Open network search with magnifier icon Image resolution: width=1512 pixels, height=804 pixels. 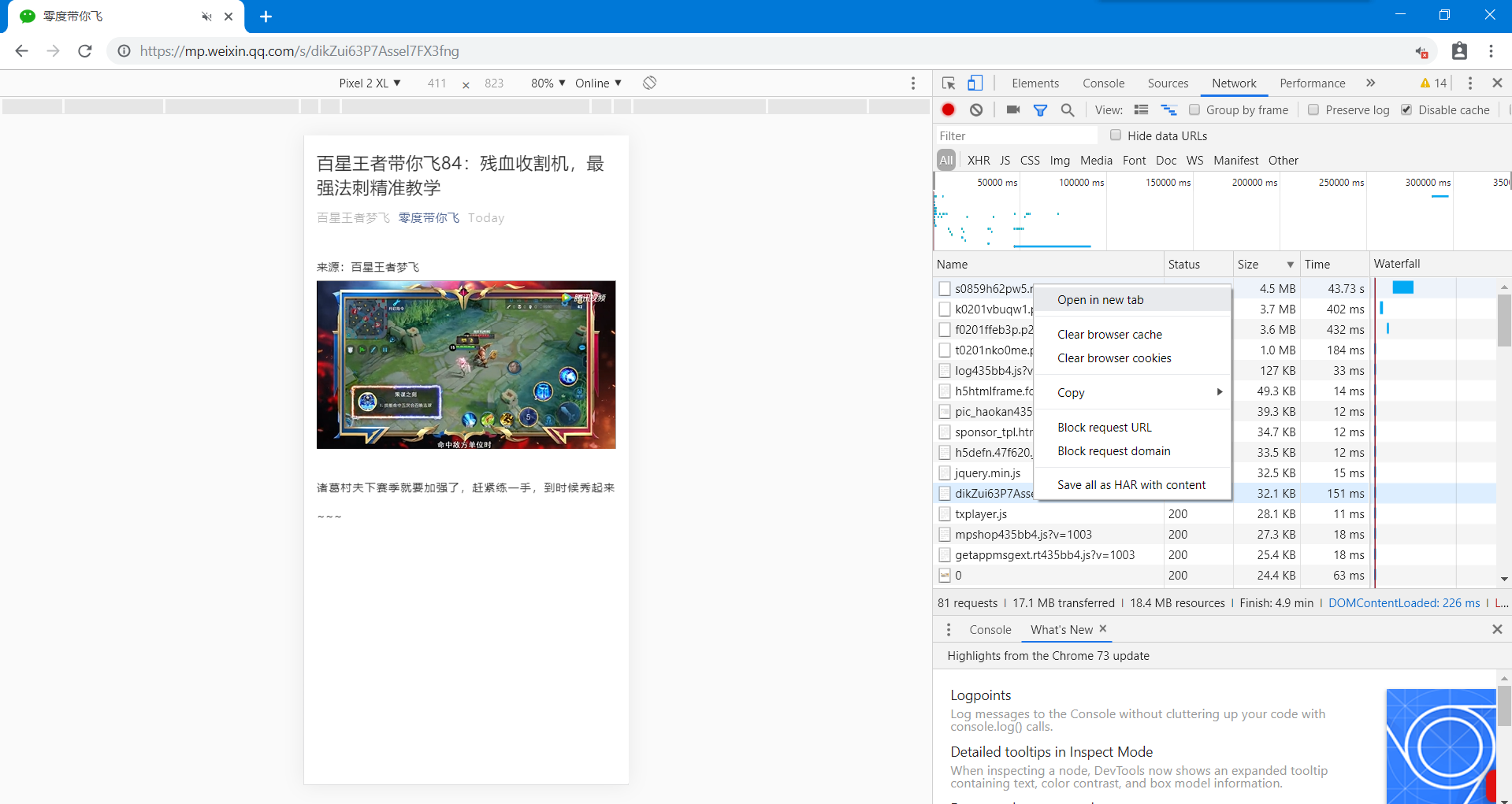pos(1068,110)
